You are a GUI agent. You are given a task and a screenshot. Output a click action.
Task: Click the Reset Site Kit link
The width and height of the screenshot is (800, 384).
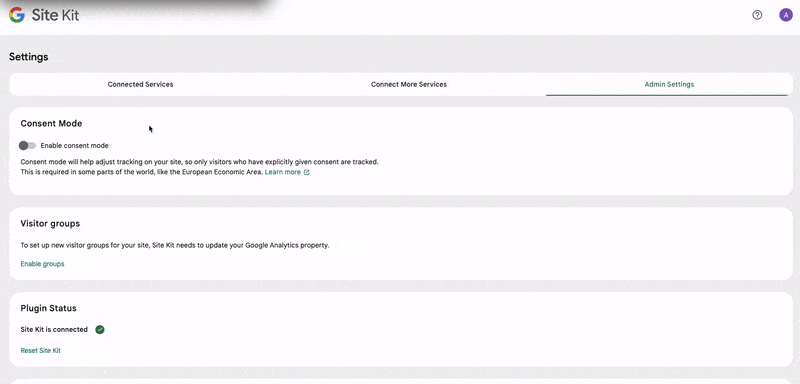point(40,350)
